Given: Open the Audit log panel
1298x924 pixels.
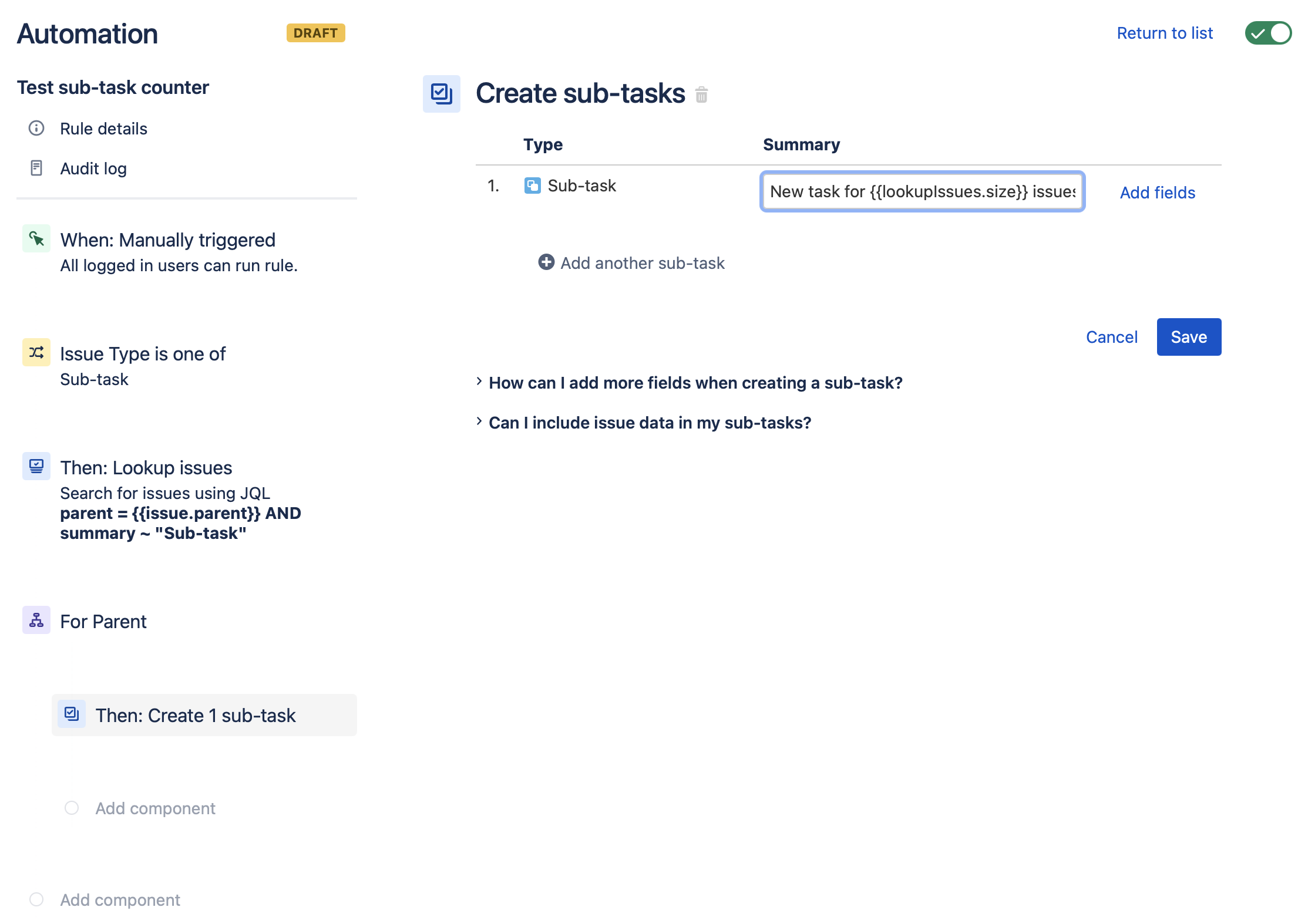Looking at the screenshot, I should coord(93,168).
